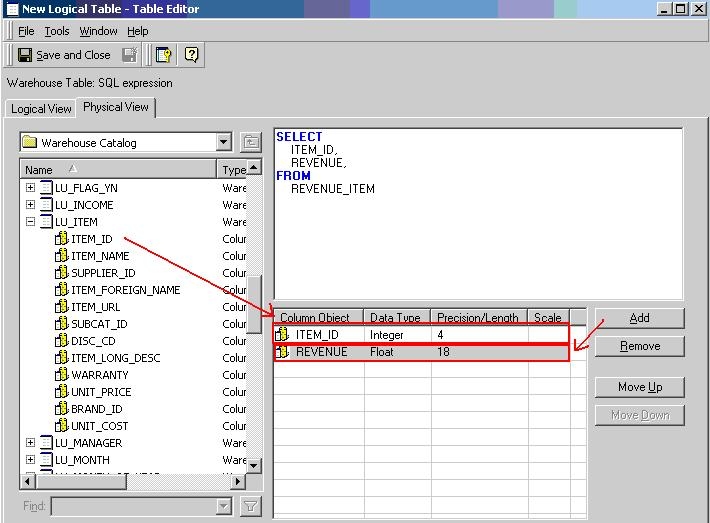Click the filter icon next to Find field

(250, 507)
